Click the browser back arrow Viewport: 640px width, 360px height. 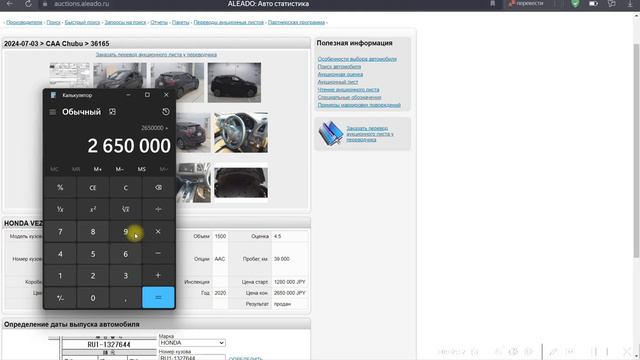(9, 4)
